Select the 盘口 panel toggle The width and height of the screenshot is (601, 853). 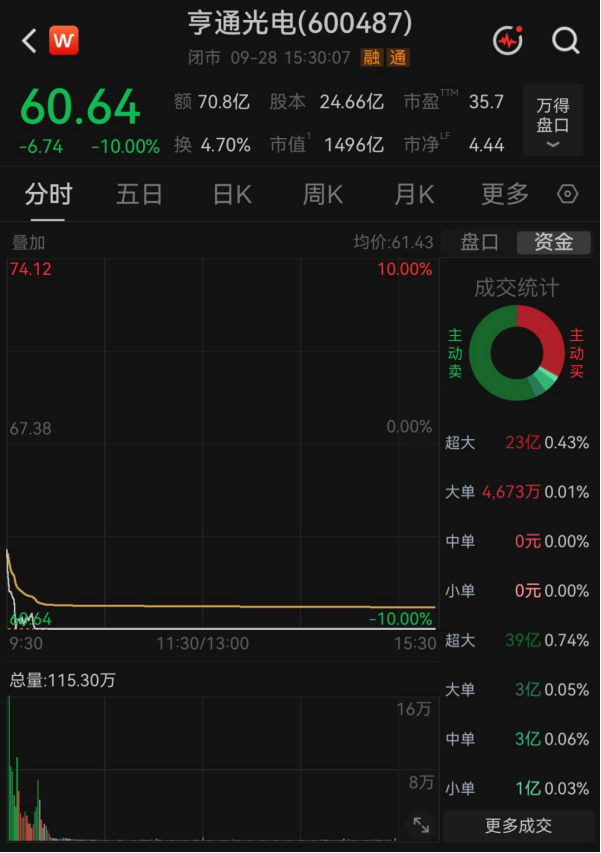tap(479, 242)
